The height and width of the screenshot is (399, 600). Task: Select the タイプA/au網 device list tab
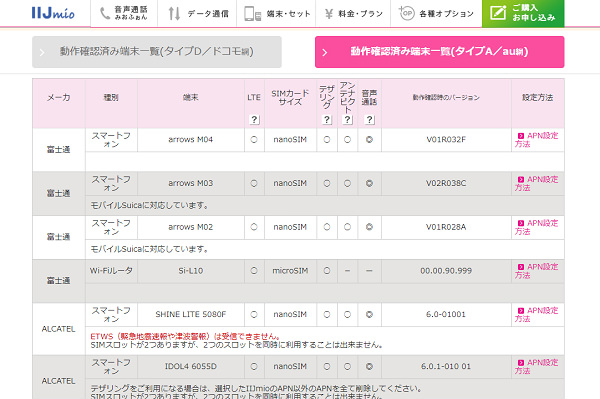(x=439, y=52)
